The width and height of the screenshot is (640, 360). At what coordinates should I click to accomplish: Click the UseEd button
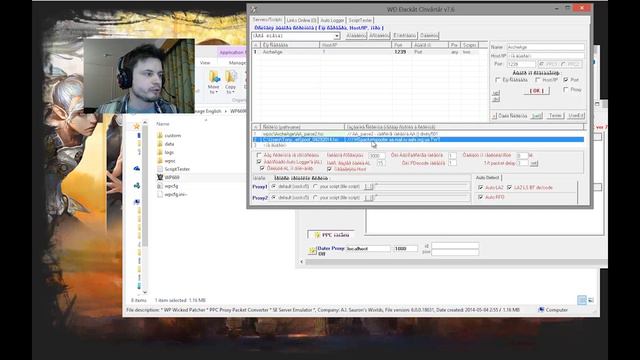[x=576, y=116]
